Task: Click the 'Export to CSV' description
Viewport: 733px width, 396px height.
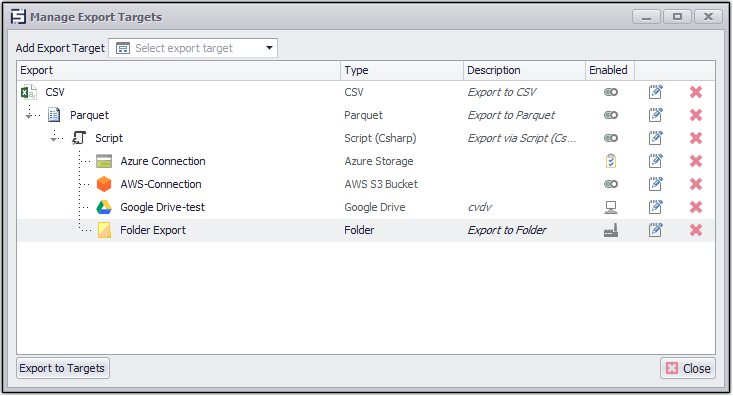Action: coord(502,92)
